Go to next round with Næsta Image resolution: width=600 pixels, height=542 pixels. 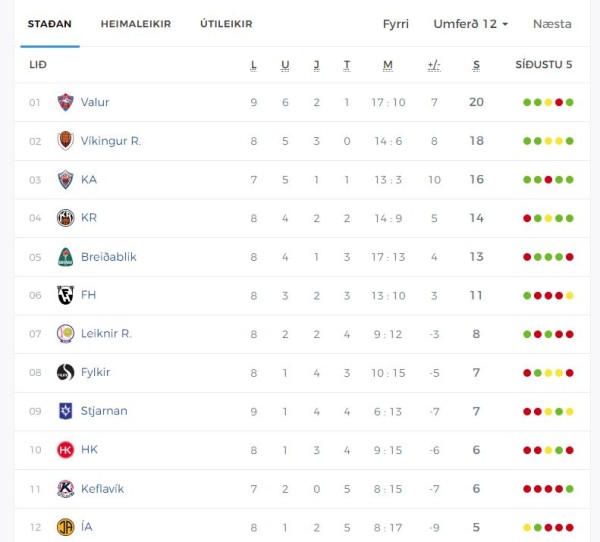pos(552,24)
